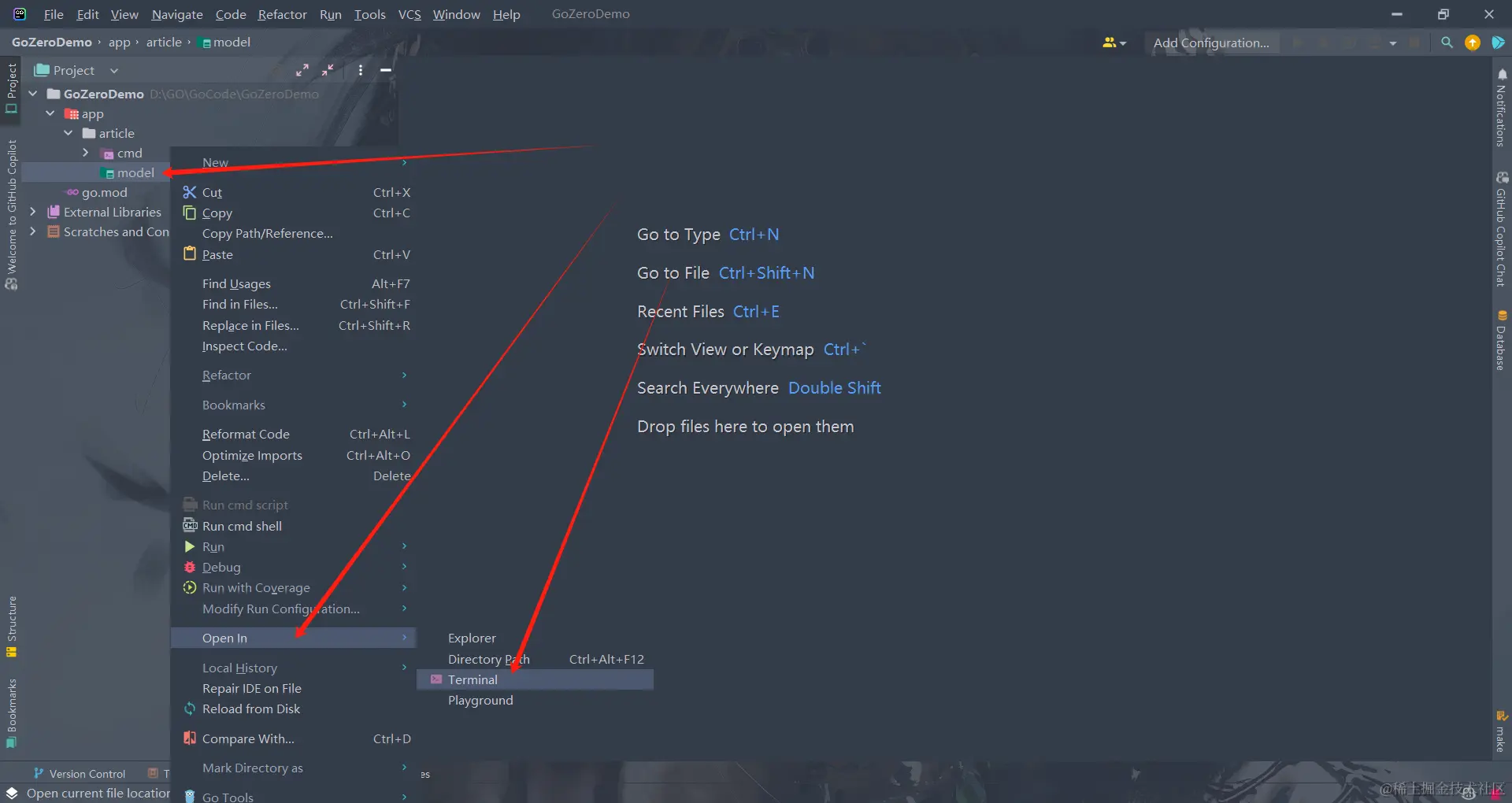Click the Cut scissors icon in context menu
1512x803 pixels.
(189, 192)
